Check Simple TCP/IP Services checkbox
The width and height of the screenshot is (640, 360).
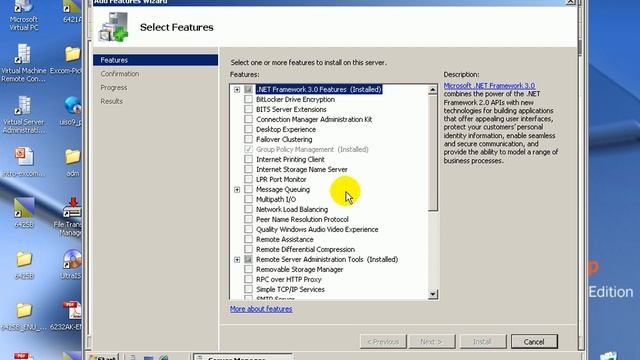[x=248, y=289]
